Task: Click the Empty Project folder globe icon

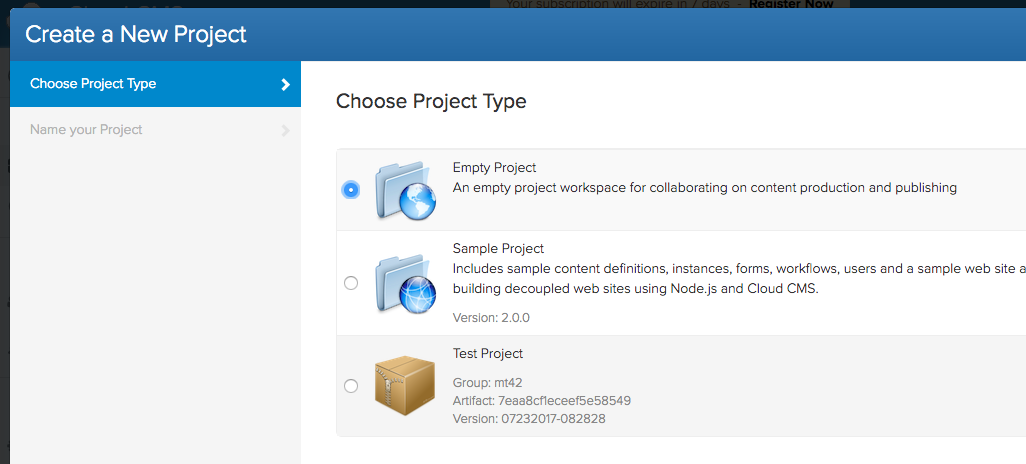Action: [x=405, y=189]
